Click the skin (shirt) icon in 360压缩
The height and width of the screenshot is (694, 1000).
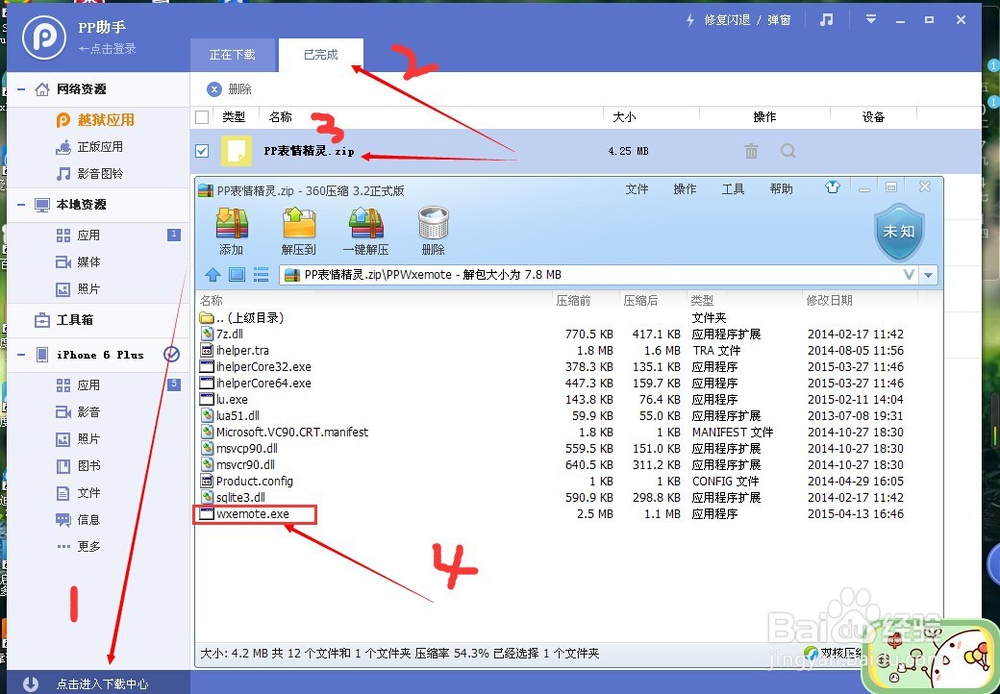pyautogui.click(x=832, y=188)
